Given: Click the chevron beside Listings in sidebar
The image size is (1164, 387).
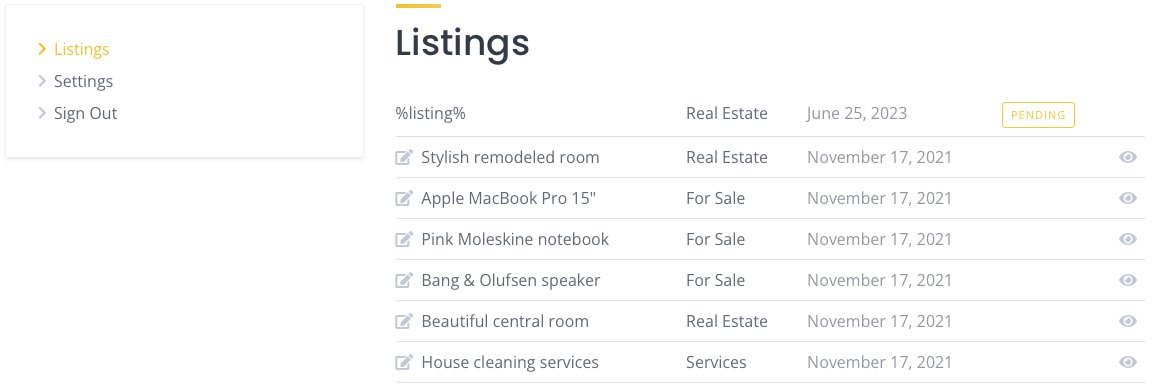Looking at the screenshot, I should pyautogui.click(x=42, y=49).
